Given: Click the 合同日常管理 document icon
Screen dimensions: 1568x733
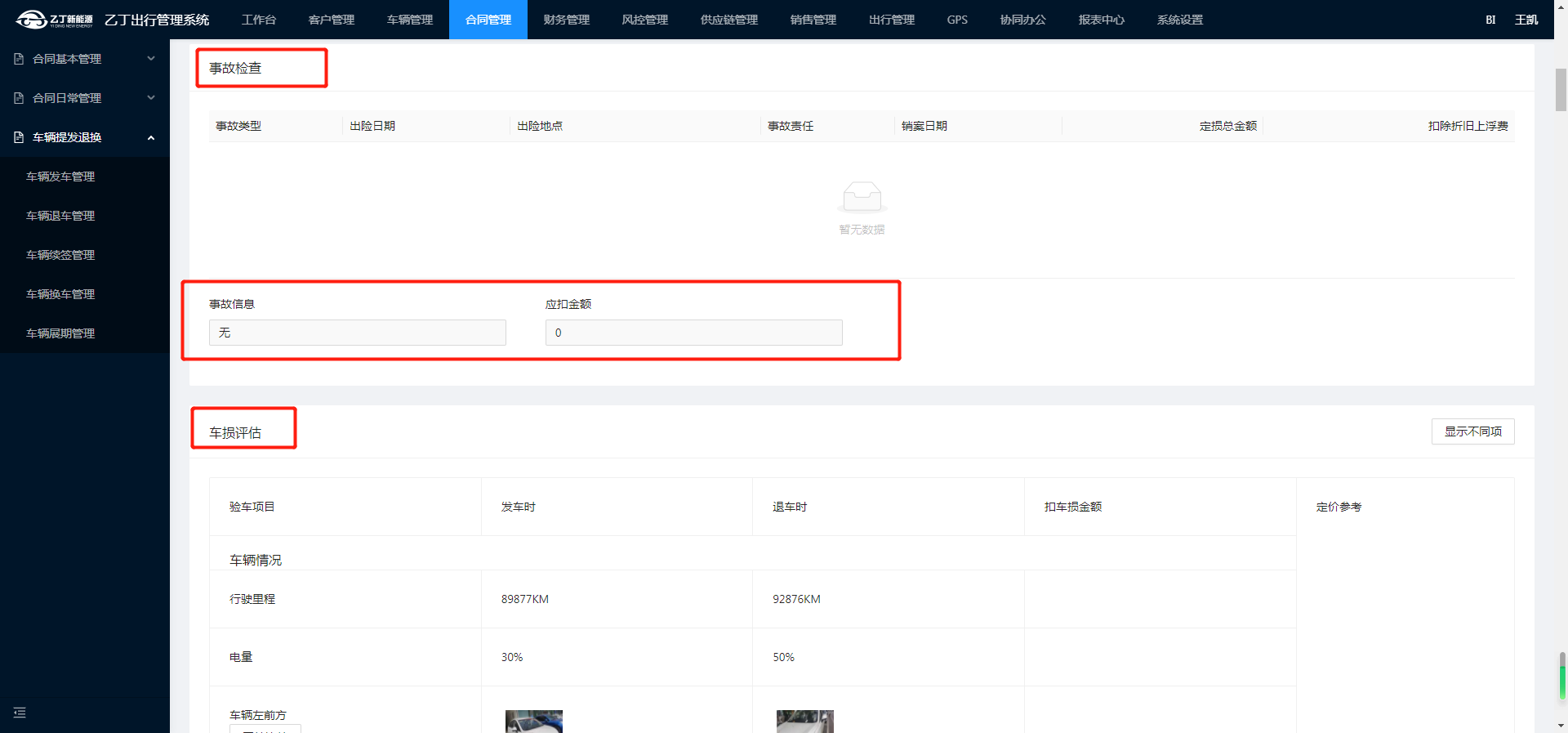Looking at the screenshot, I should (x=19, y=98).
